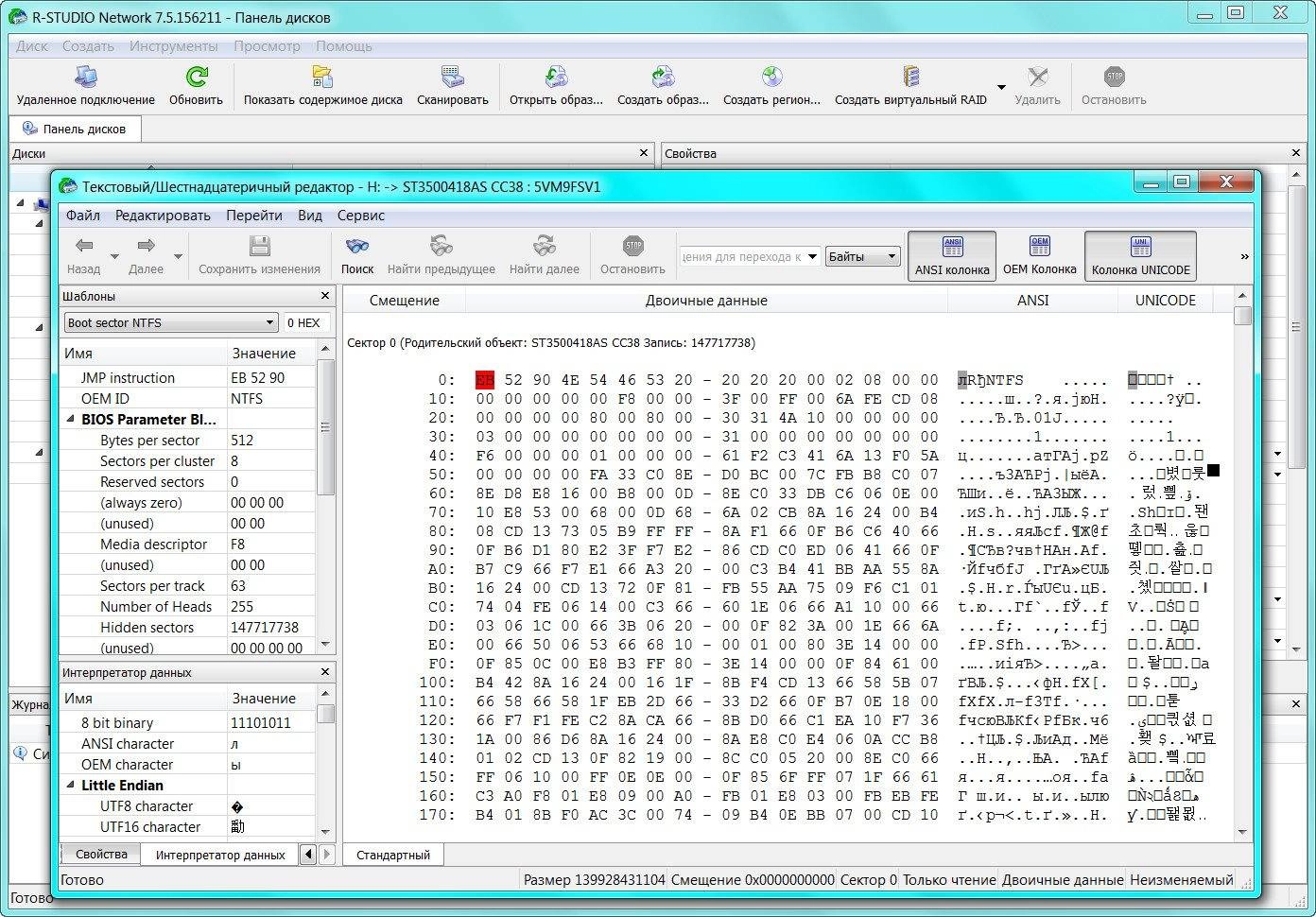Viewport: 1316px width, 917px height.
Task: Collapse the Little Endian tree node
Action: 72,785
